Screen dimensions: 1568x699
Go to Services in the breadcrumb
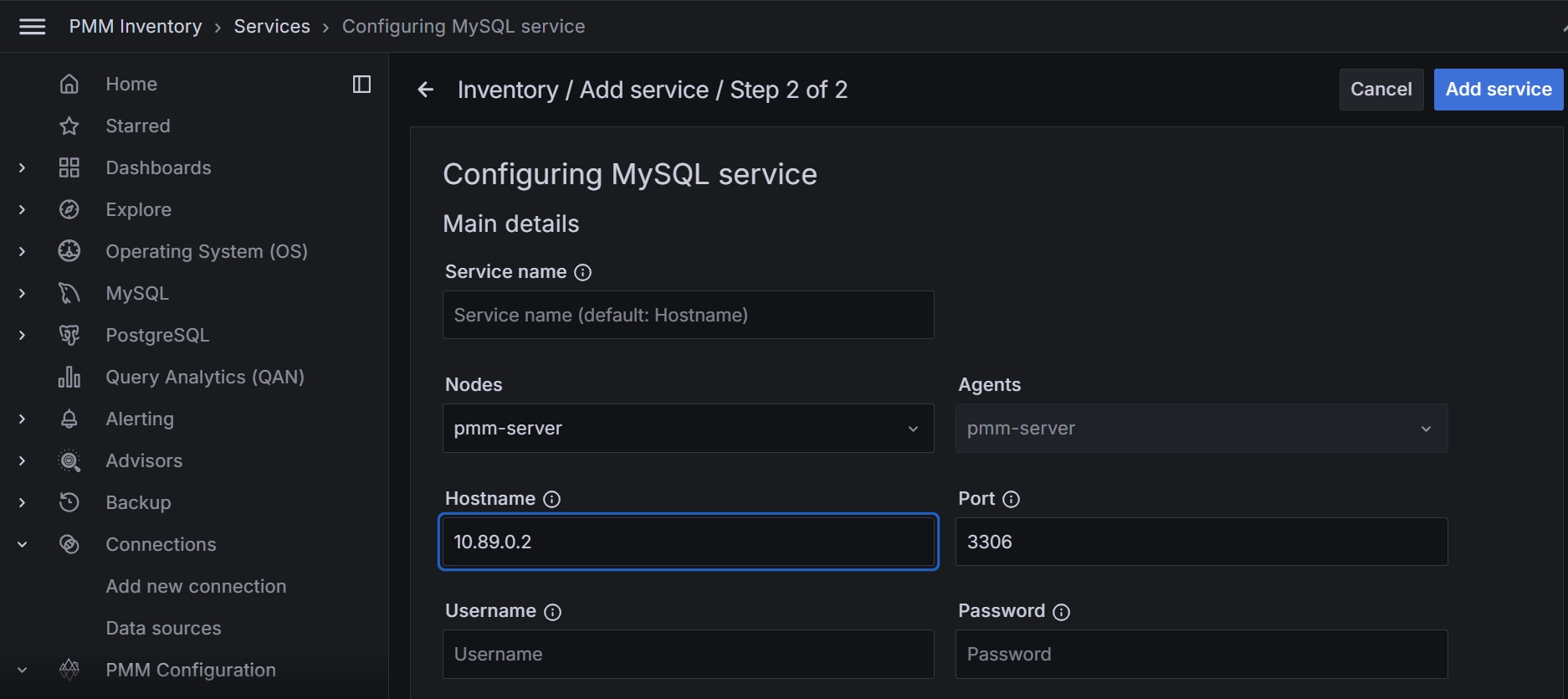coord(271,26)
